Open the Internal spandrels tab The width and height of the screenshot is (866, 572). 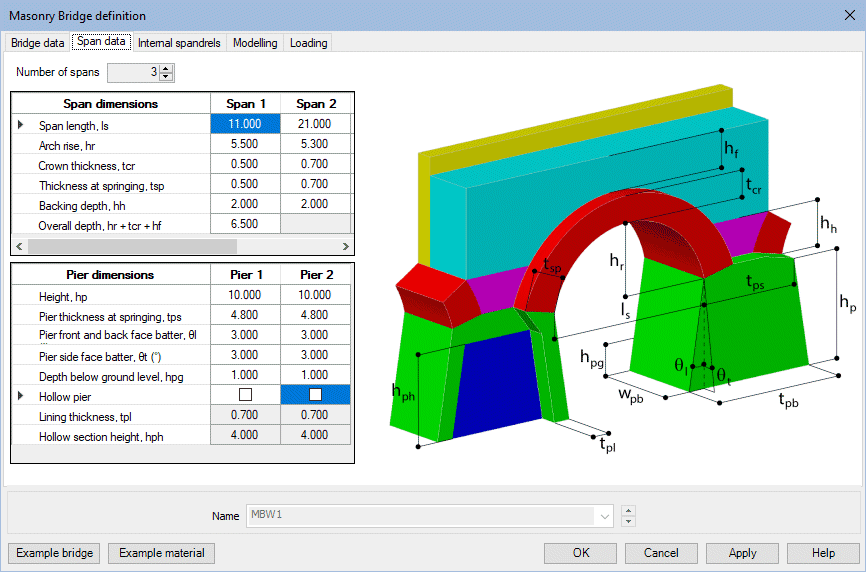[x=181, y=43]
